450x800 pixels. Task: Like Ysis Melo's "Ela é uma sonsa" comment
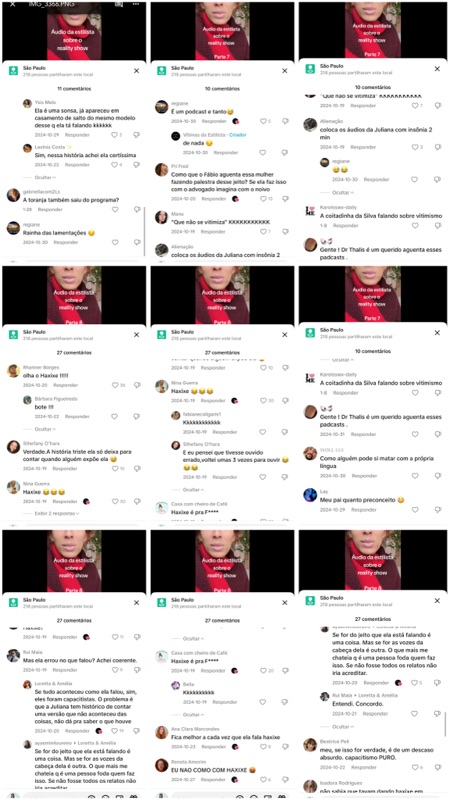click(115, 135)
